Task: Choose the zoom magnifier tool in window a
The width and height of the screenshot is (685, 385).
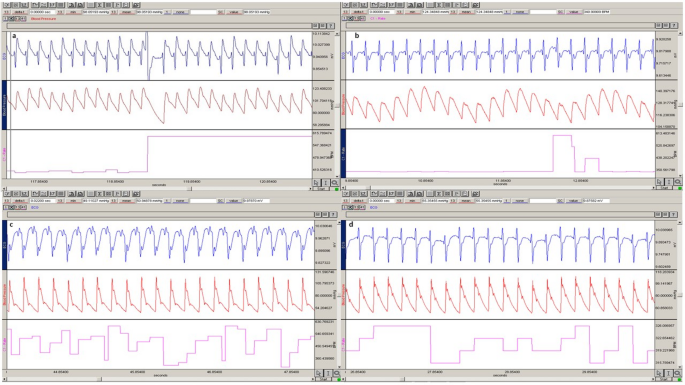Action: (335, 183)
